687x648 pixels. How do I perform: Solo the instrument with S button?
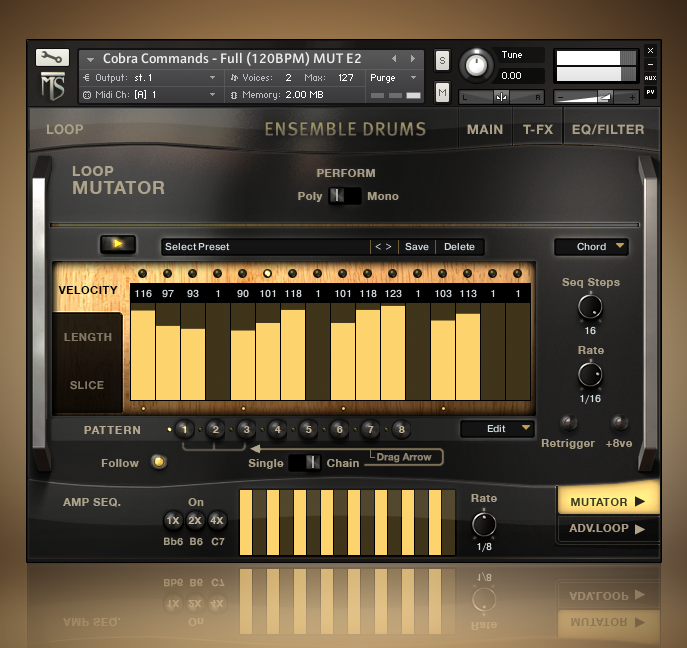[x=442, y=60]
